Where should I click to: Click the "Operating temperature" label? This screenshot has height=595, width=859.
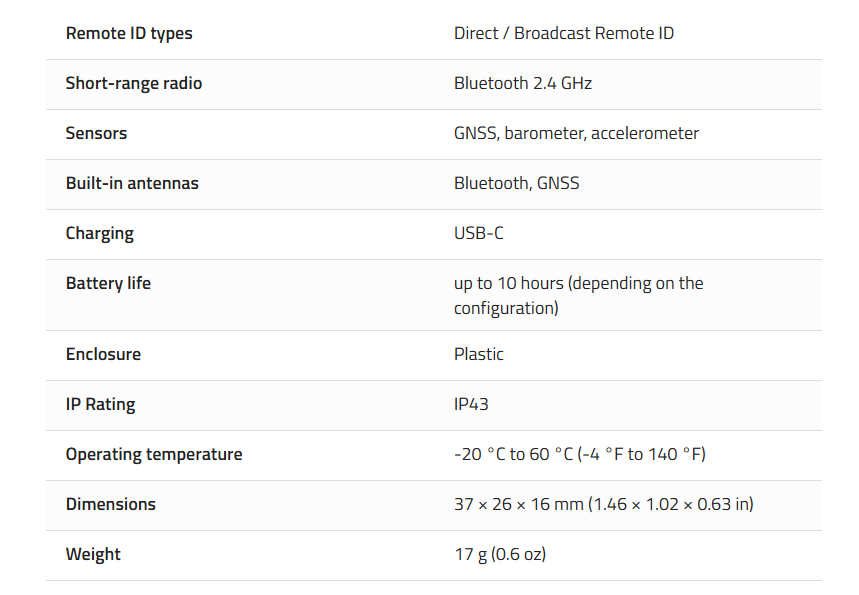tap(154, 455)
